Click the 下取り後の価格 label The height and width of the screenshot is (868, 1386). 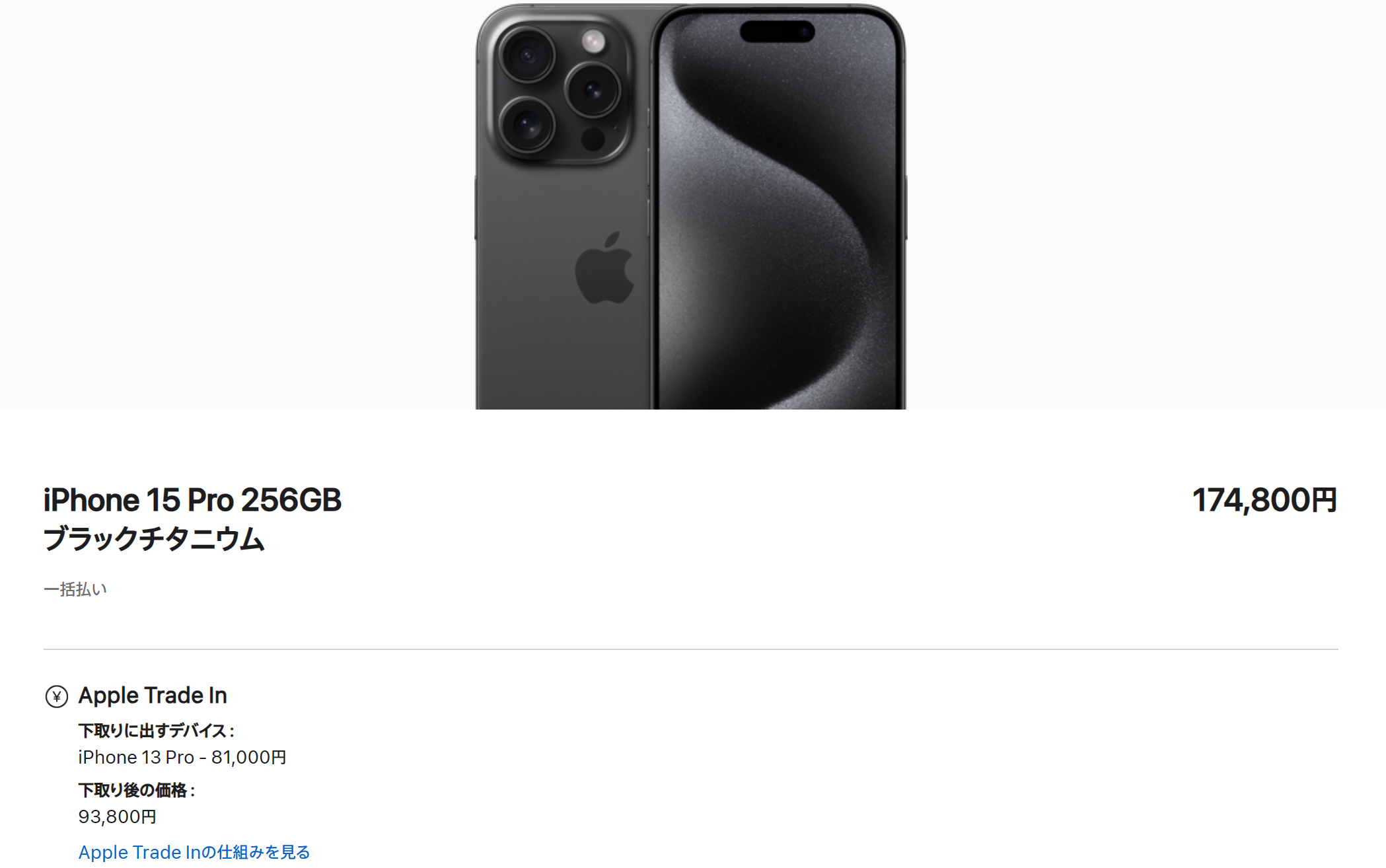[137, 790]
